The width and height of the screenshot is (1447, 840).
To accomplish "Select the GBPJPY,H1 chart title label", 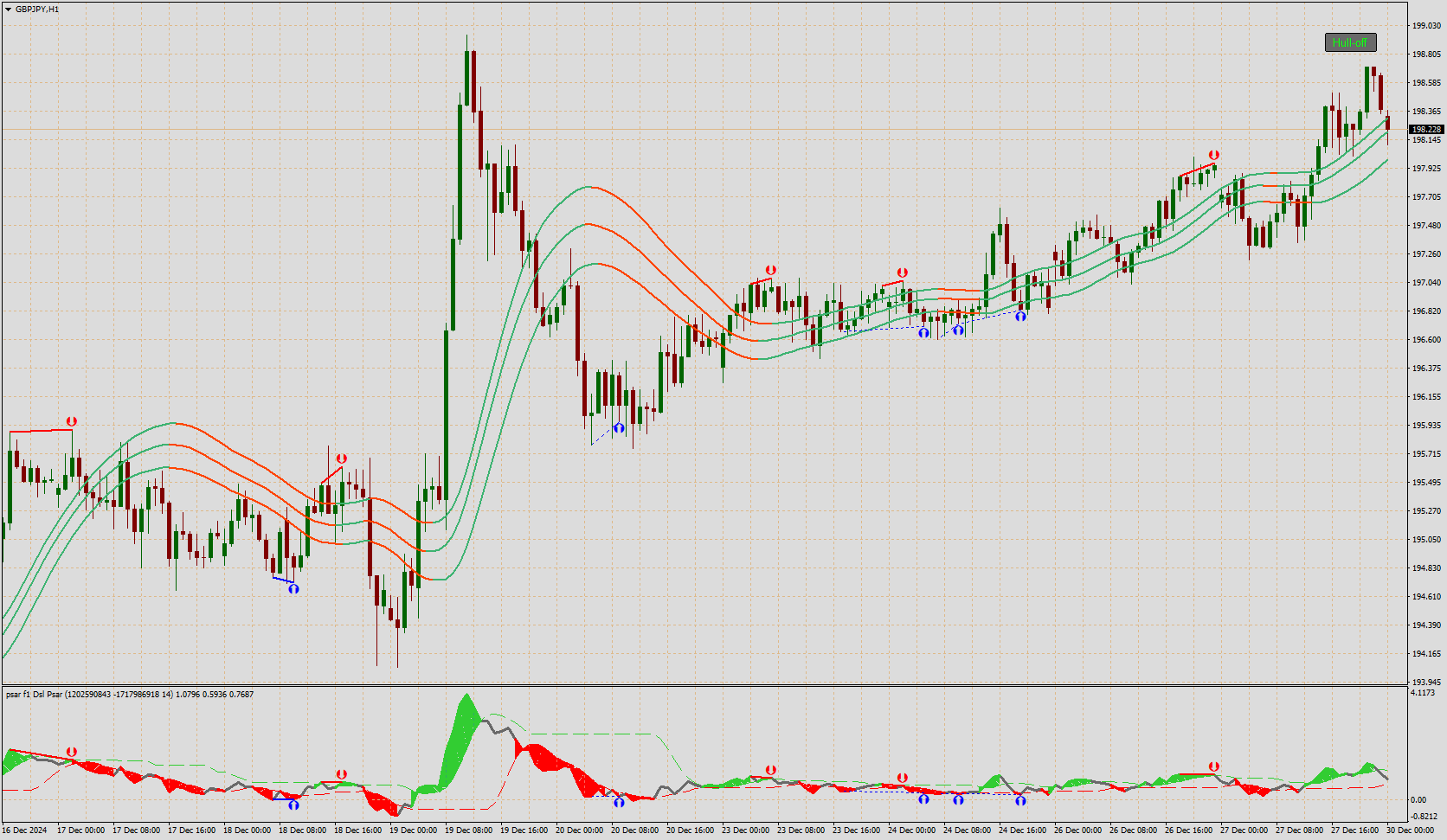I will [x=37, y=10].
